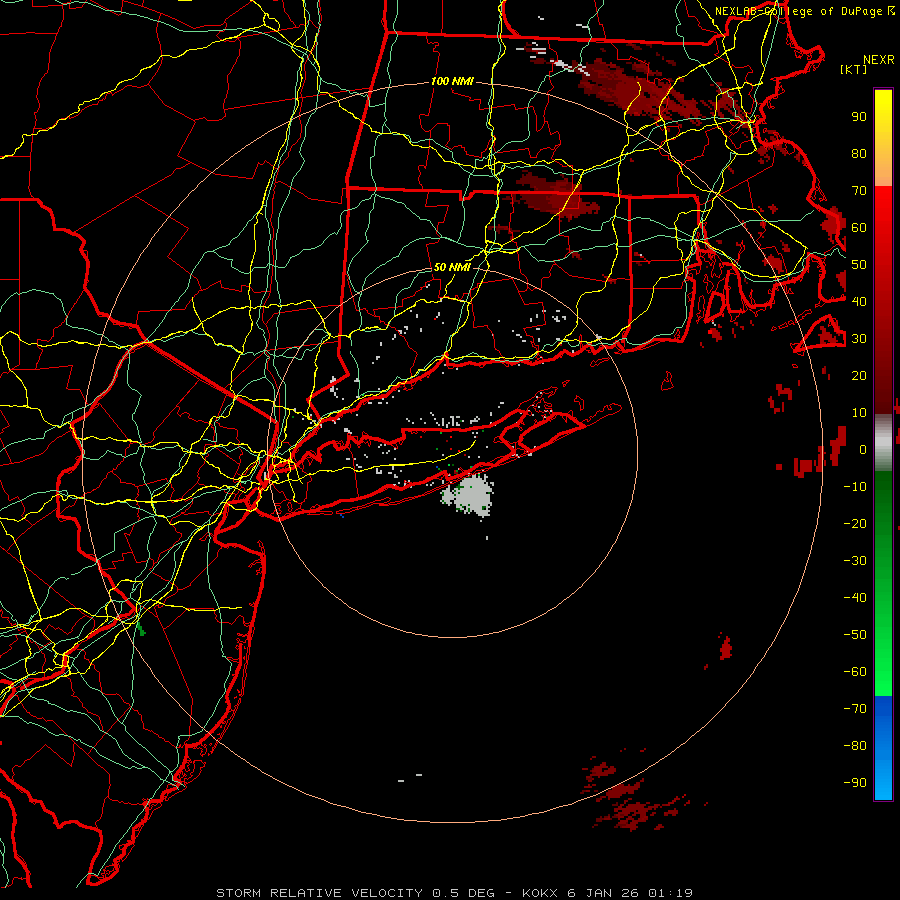The width and height of the screenshot is (900, 900).
Task: Click the positive 80 scale label
Action: pyautogui.click(x=859, y=154)
